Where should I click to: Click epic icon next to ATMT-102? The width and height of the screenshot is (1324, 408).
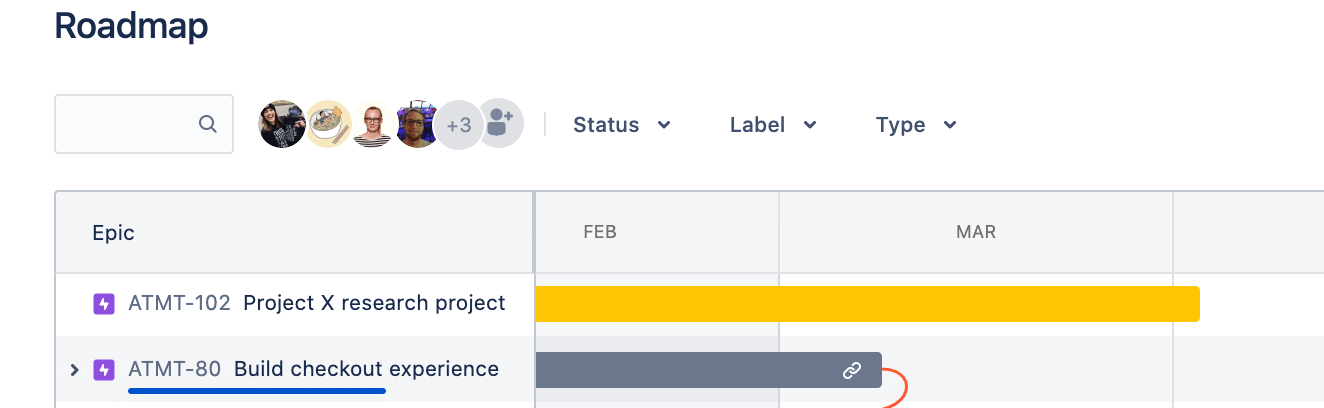pos(104,303)
